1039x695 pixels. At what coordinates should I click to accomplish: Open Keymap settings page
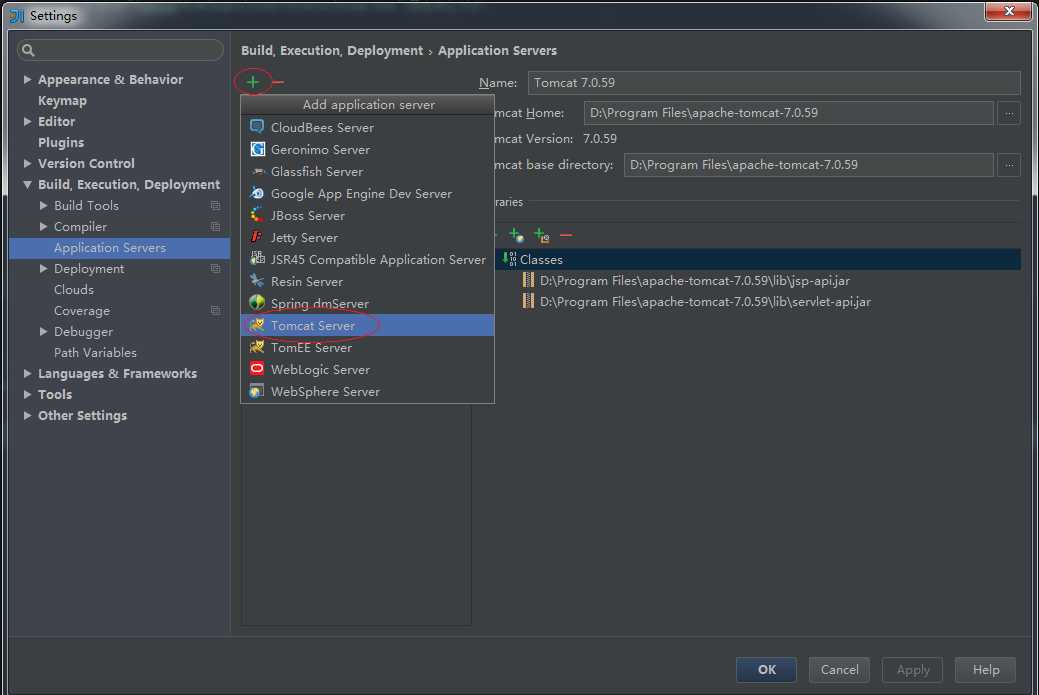click(62, 101)
